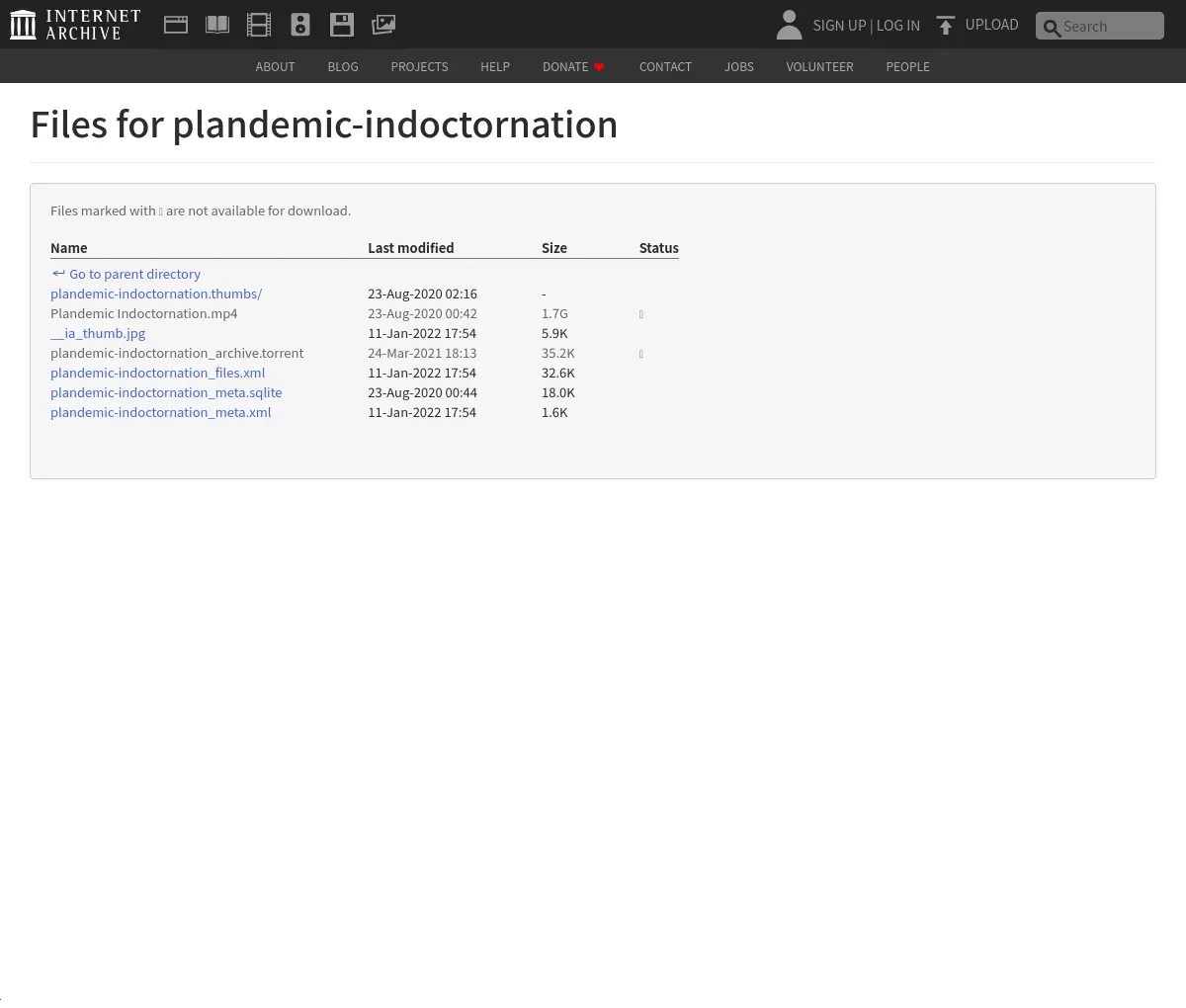
Task: Open the BLOG menu item
Action: point(343,66)
